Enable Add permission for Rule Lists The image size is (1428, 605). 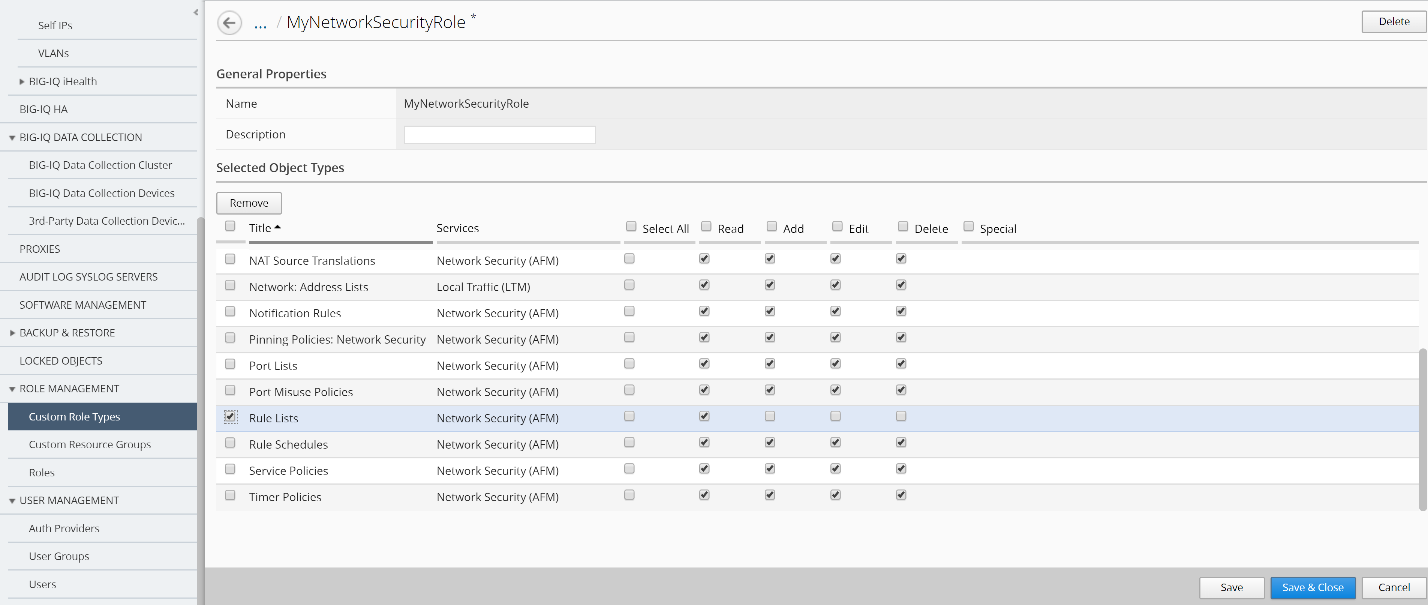(x=770, y=416)
